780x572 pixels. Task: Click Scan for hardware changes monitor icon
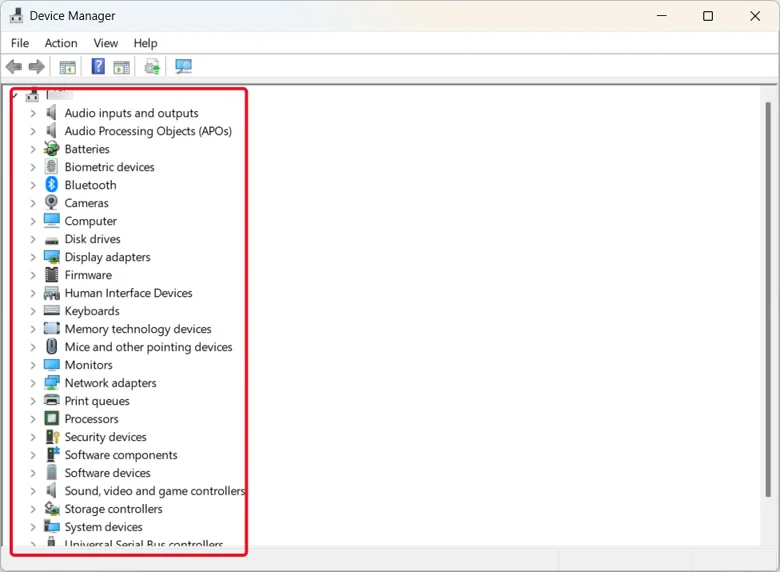pyautogui.click(x=184, y=66)
